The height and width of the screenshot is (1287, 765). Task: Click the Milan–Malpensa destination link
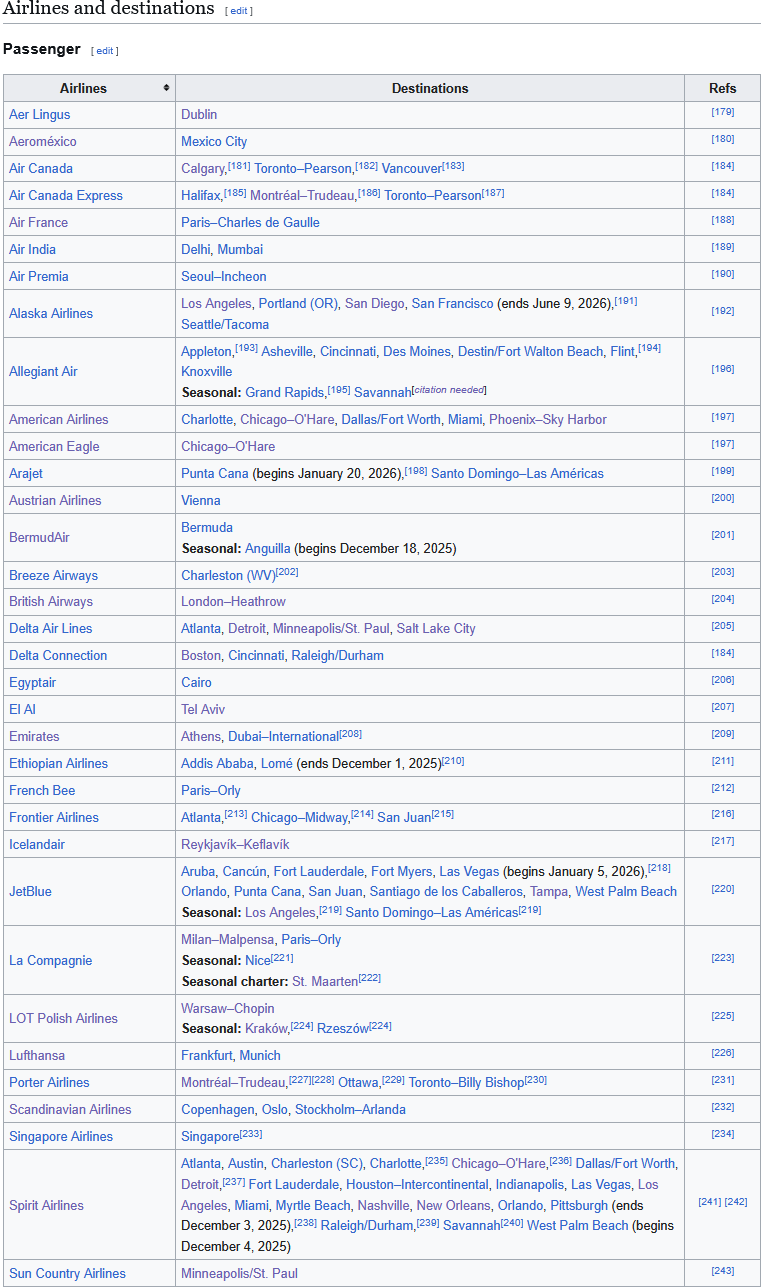tap(227, 940)
